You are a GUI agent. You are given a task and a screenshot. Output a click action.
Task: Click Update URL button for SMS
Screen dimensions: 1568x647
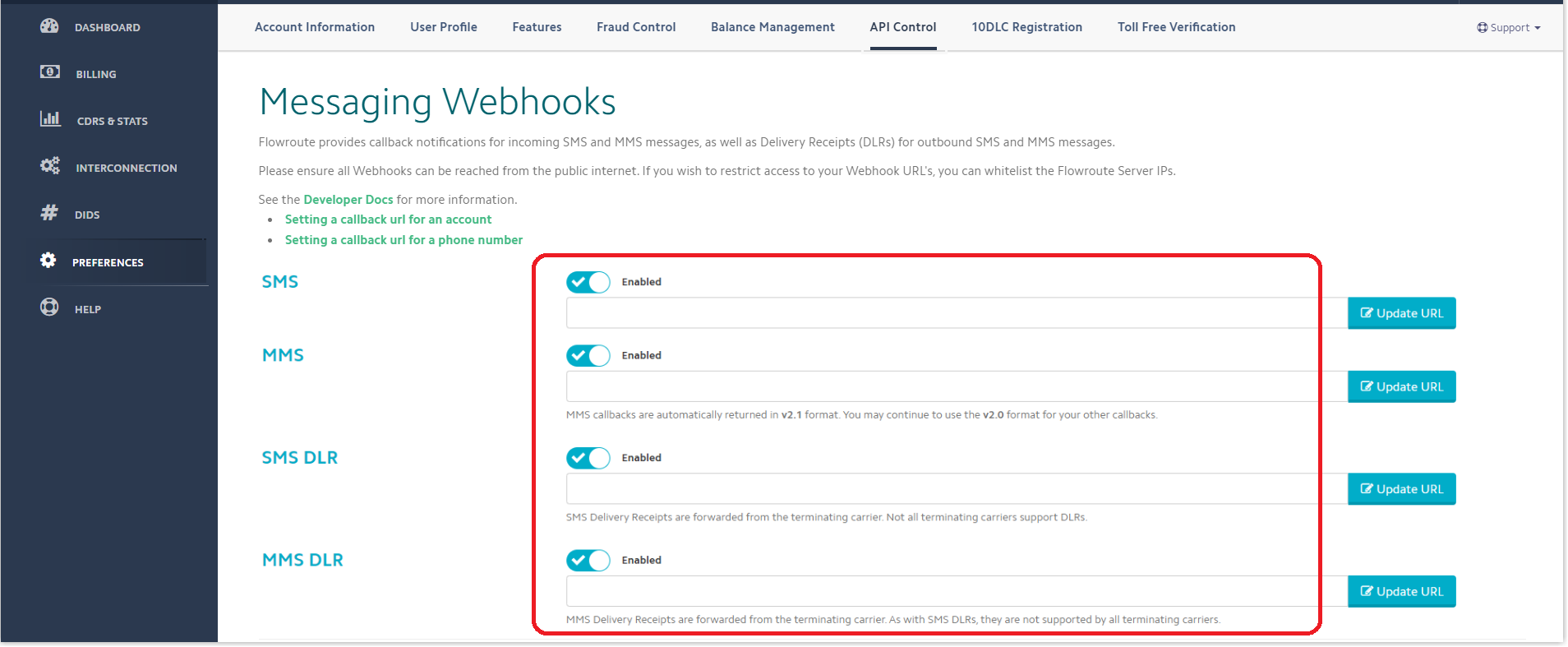[x=1401, y=313]
